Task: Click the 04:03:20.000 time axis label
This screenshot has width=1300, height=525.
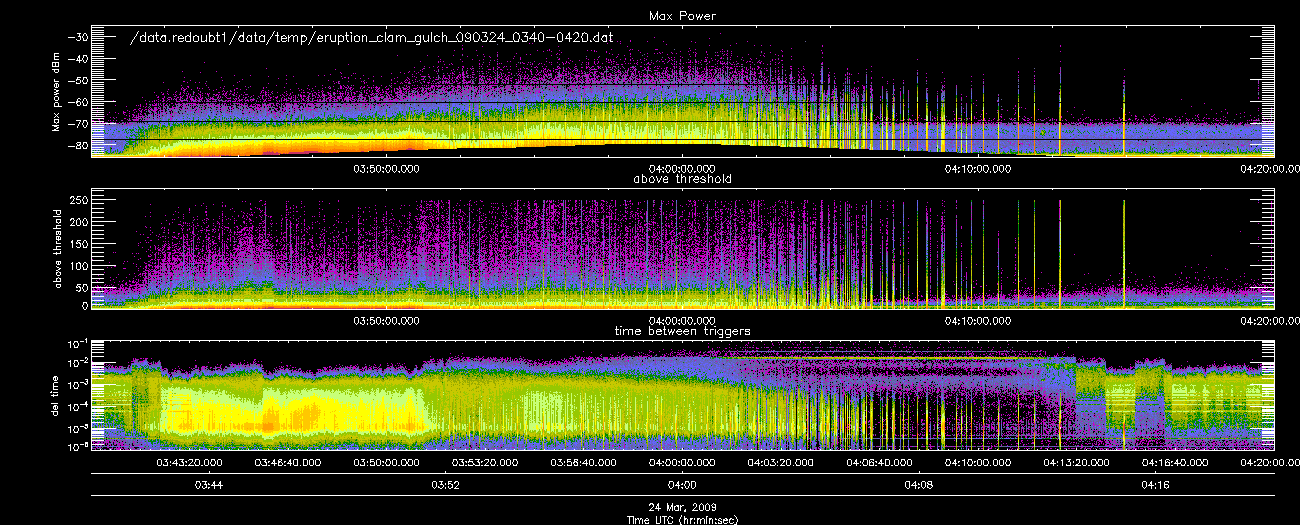Action: click(782, 463)
